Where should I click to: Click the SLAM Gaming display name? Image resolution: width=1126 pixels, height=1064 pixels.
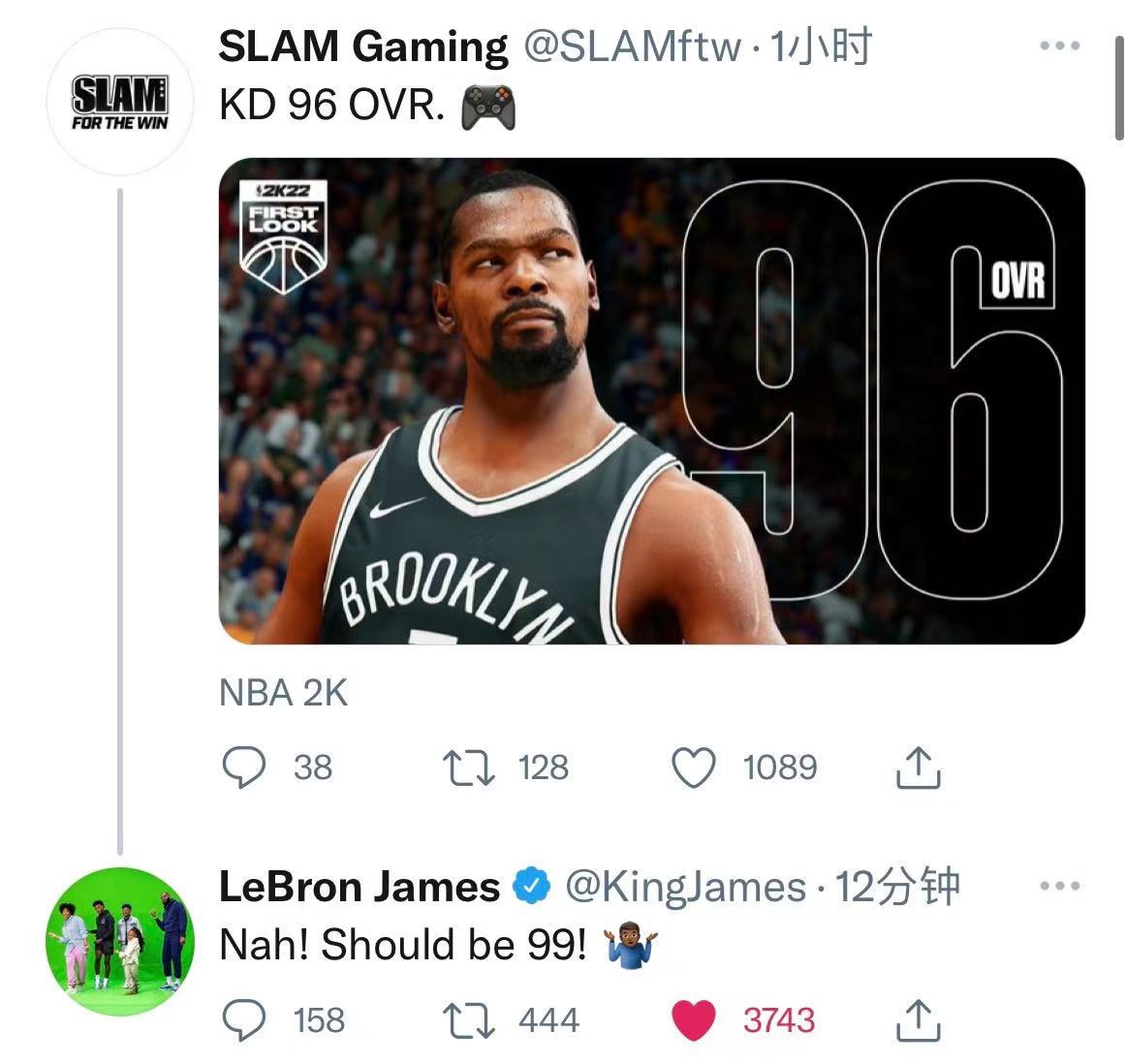[363, 47]
